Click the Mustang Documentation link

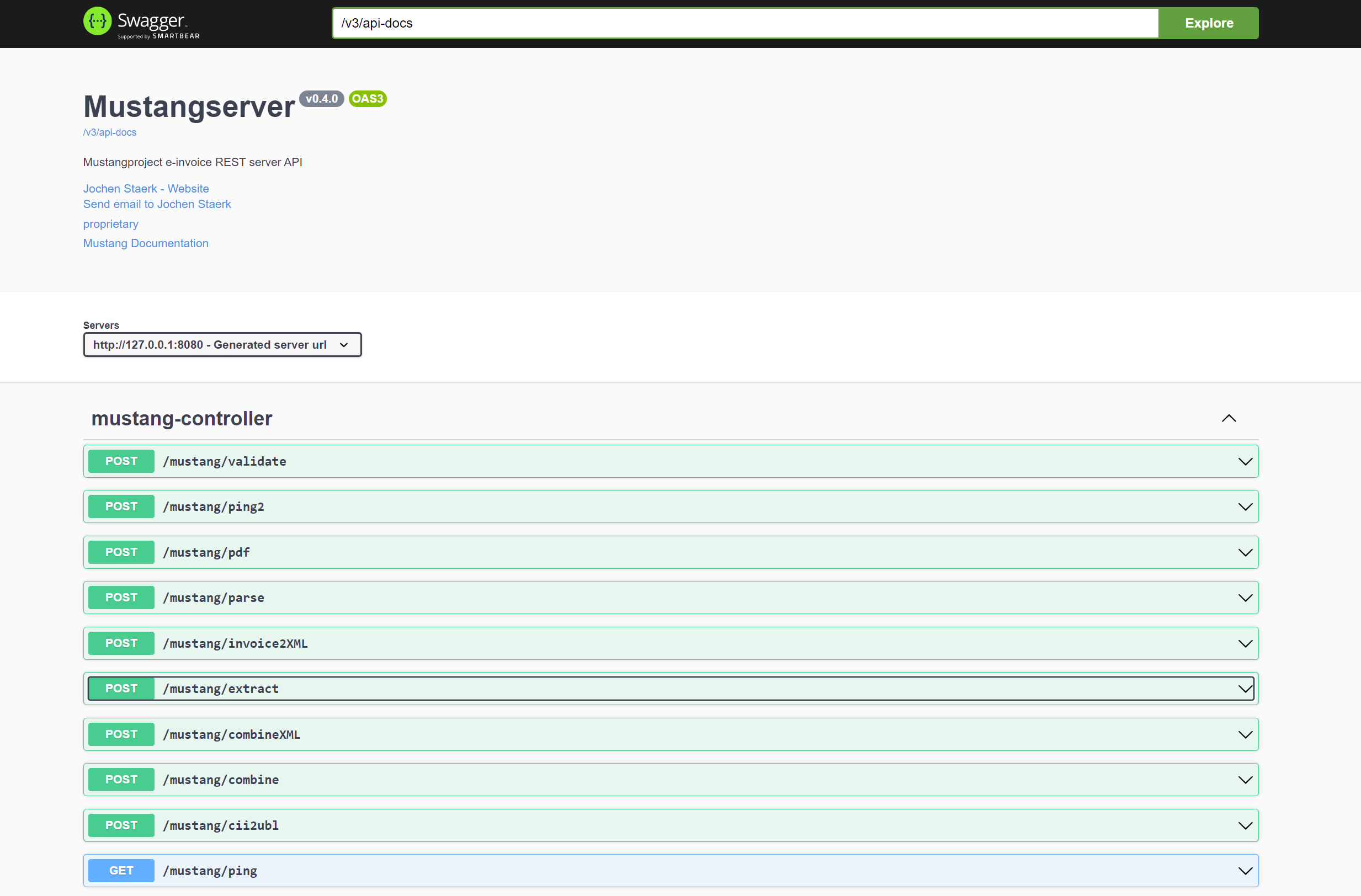(146, 243)
